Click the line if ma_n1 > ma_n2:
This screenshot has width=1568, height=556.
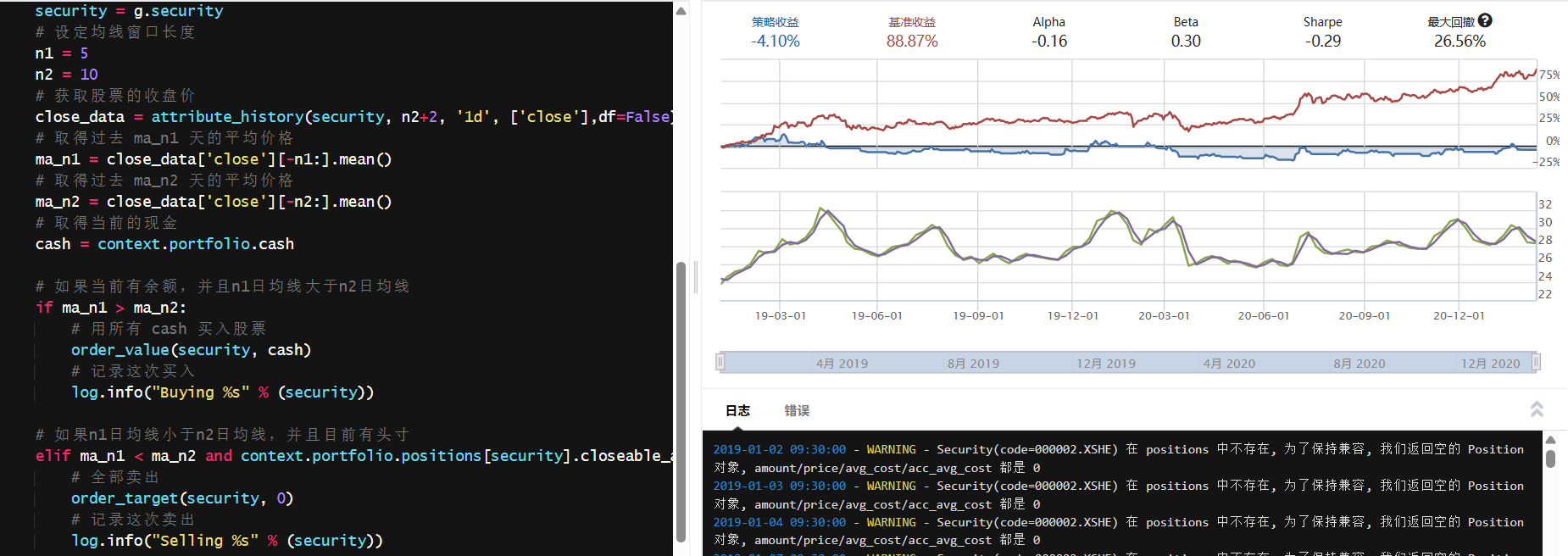pyautogui.click(x=111, y=308)
